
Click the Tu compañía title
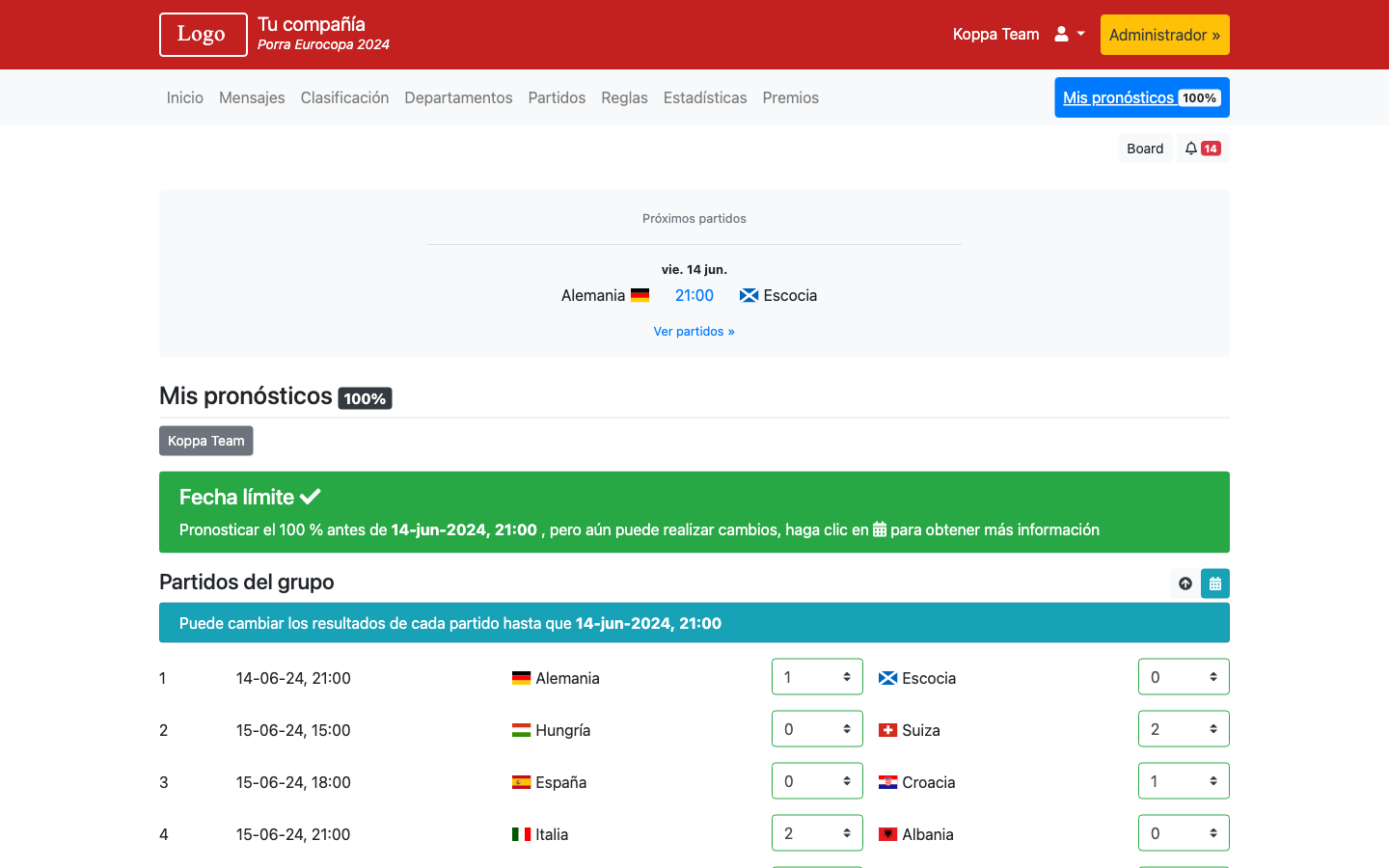coord(312,24)
